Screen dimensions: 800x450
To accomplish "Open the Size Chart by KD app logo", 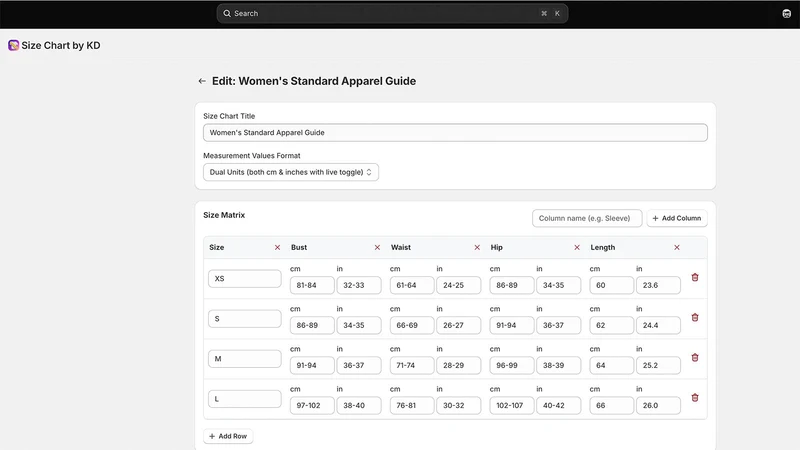I will (x=13, y=45).
